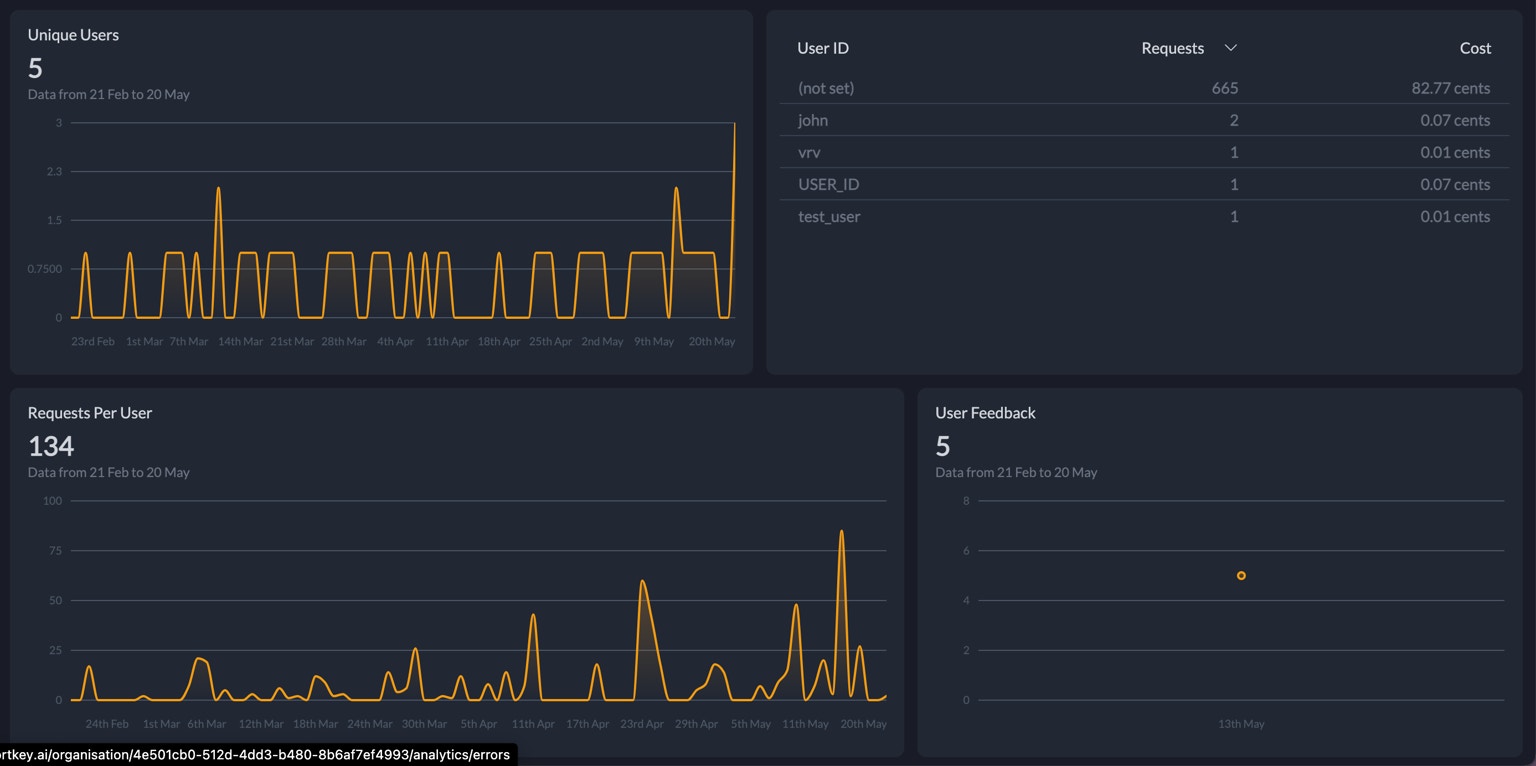Click the User ID column header

pyautogui.click(x=823, y=48)
